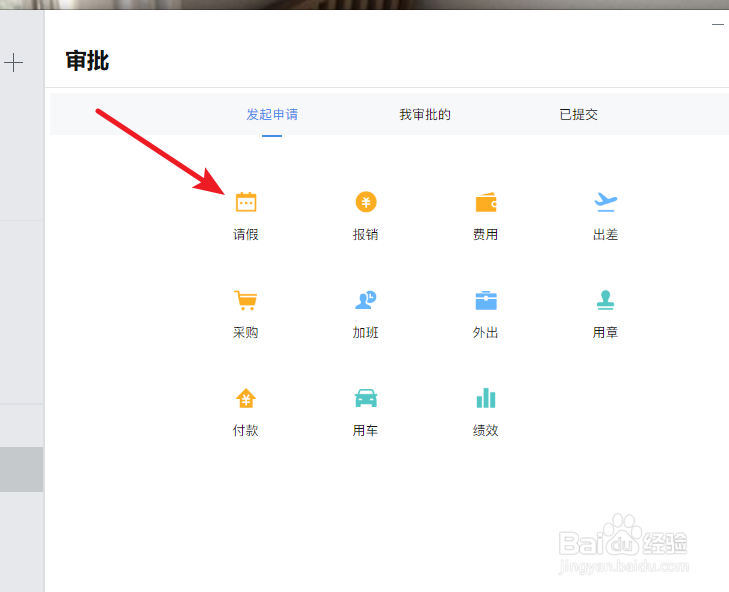
Task: Click the 加班 label text
Action: 365,333
